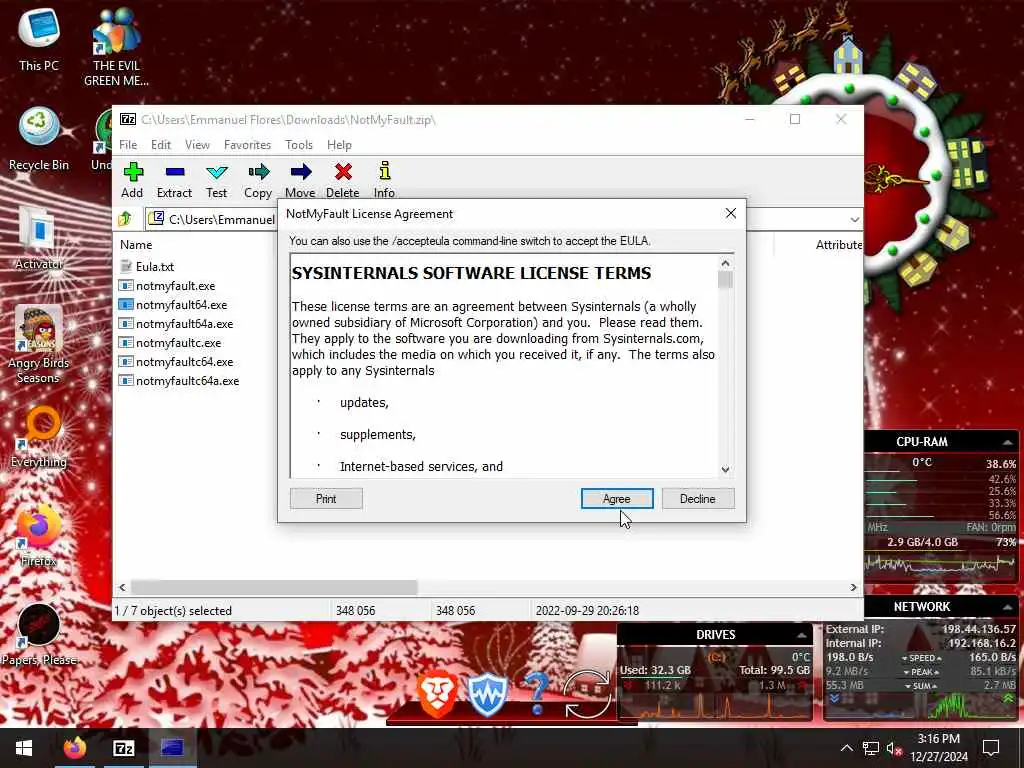Open the Tools menu
This screenshot has width=1024, height=768.
pyautogui.click(x=298, y=144)
